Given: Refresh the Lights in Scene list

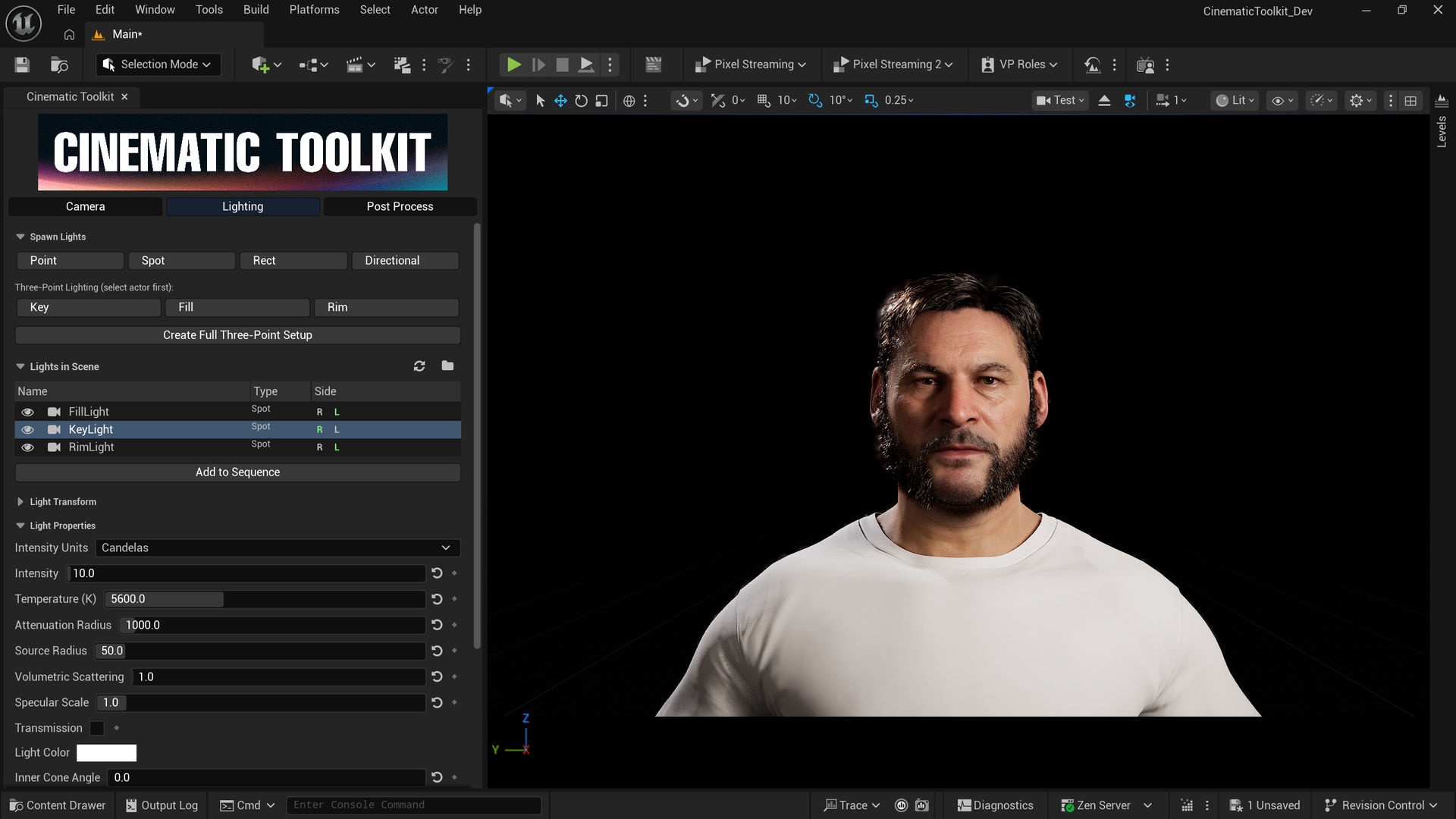Looking at the screenshot, I should coord(419,366).
